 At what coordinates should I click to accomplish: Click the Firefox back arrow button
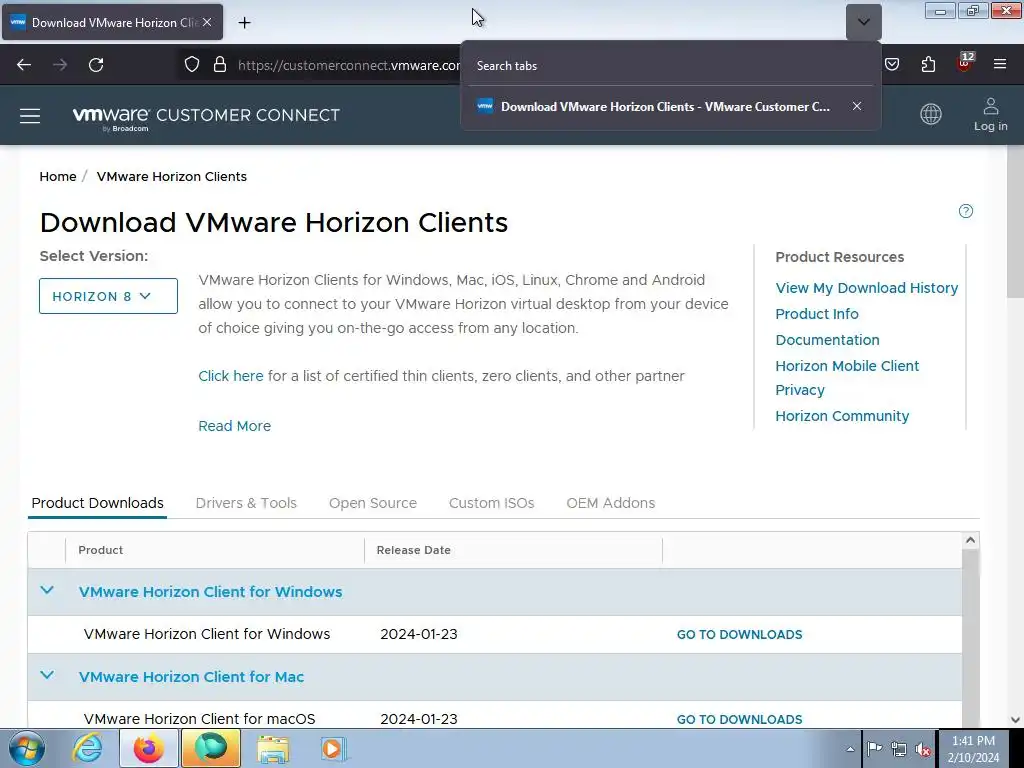(24, 65)
